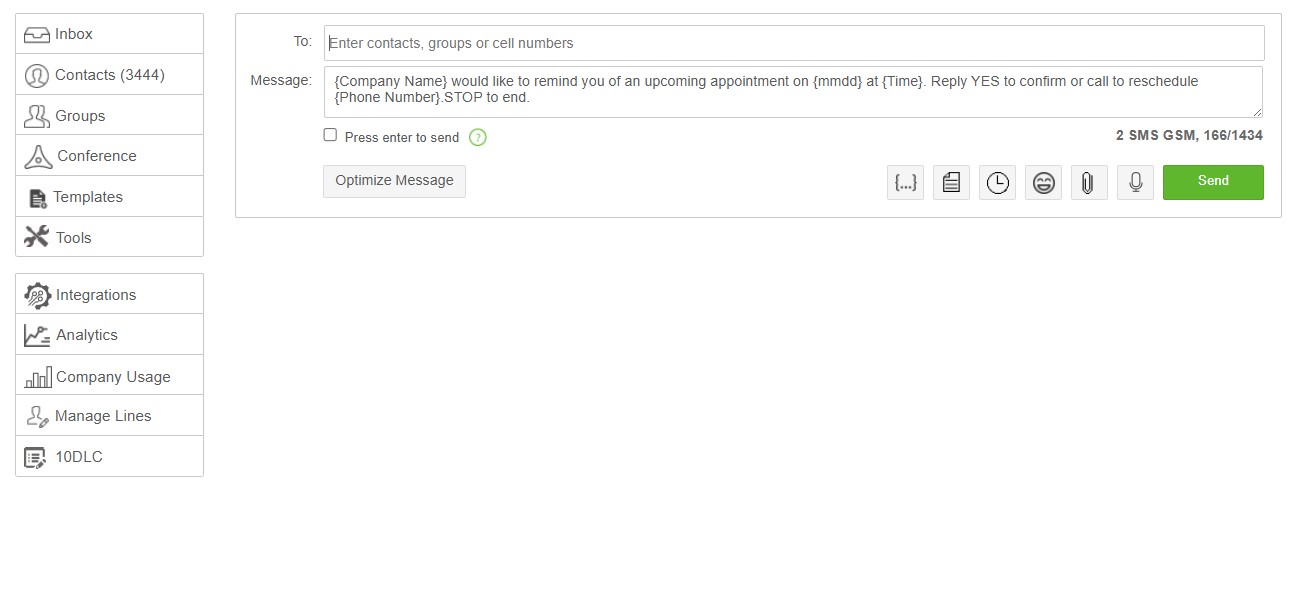Image resolution: width=1297 pixels, height=603 pixels.
Task: Click the To recipients input field
Action: [x=794, y=43]
